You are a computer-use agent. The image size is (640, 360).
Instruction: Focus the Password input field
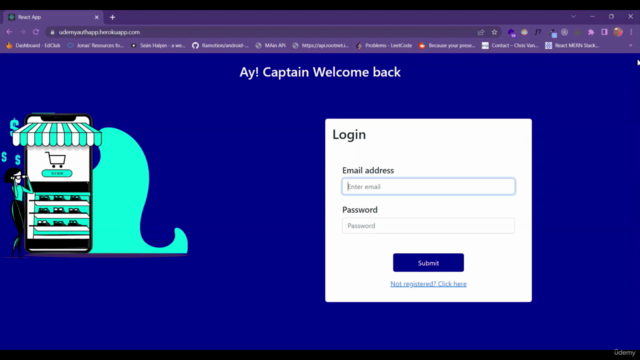(428, 226)
